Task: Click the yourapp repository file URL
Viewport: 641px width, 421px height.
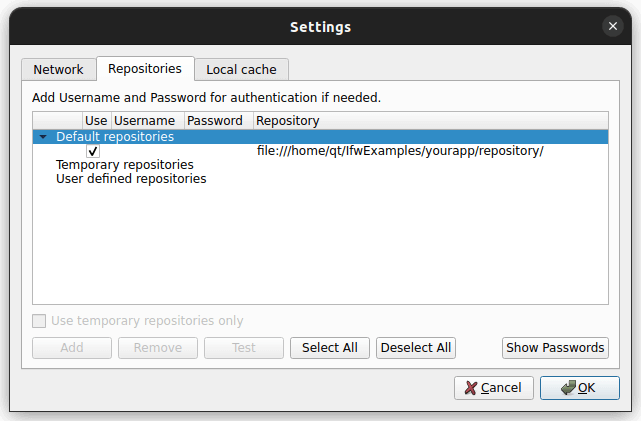Action: pyautogui.click(x=400, y=151)
